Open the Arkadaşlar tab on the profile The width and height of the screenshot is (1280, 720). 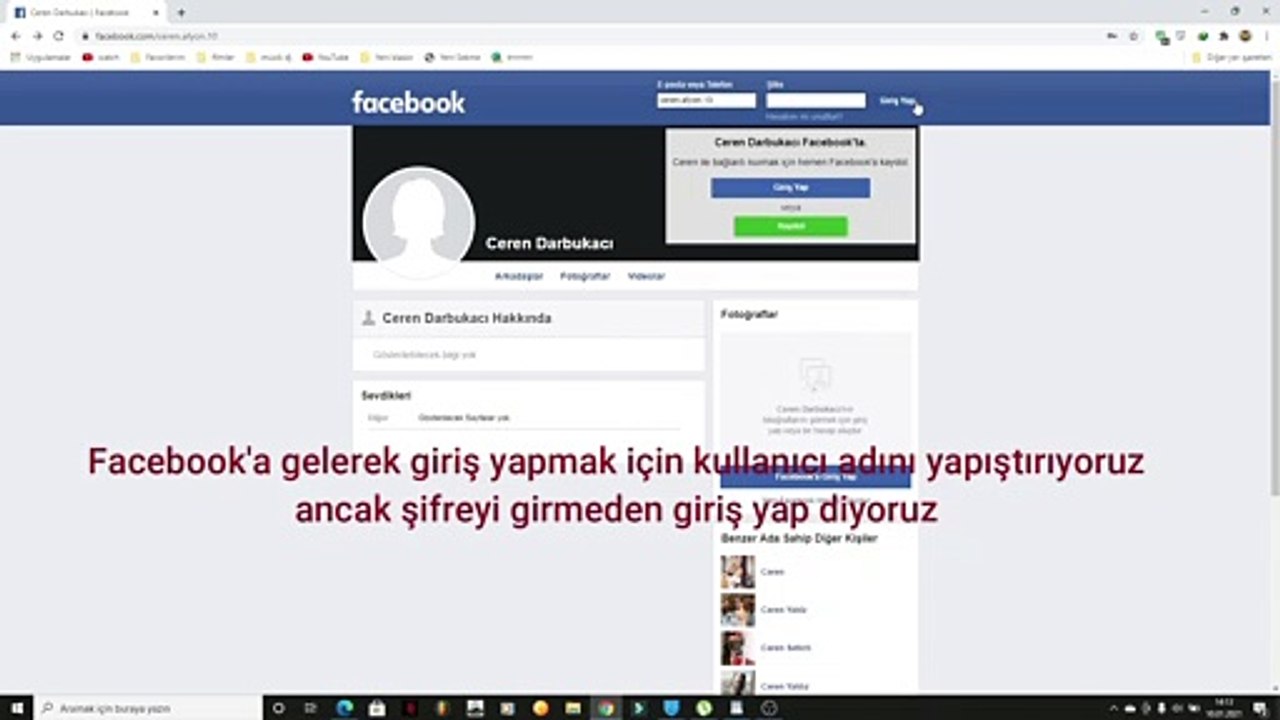click(x=519, y=276)
